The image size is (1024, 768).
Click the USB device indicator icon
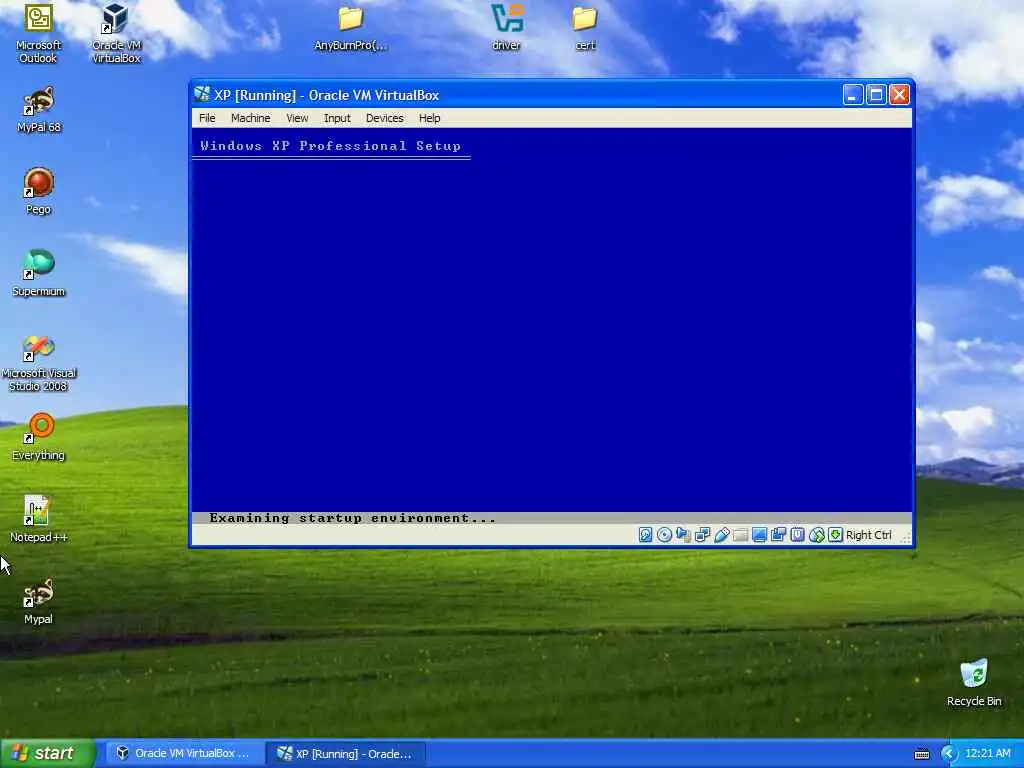pyautogui.click(x=721, y=535)
